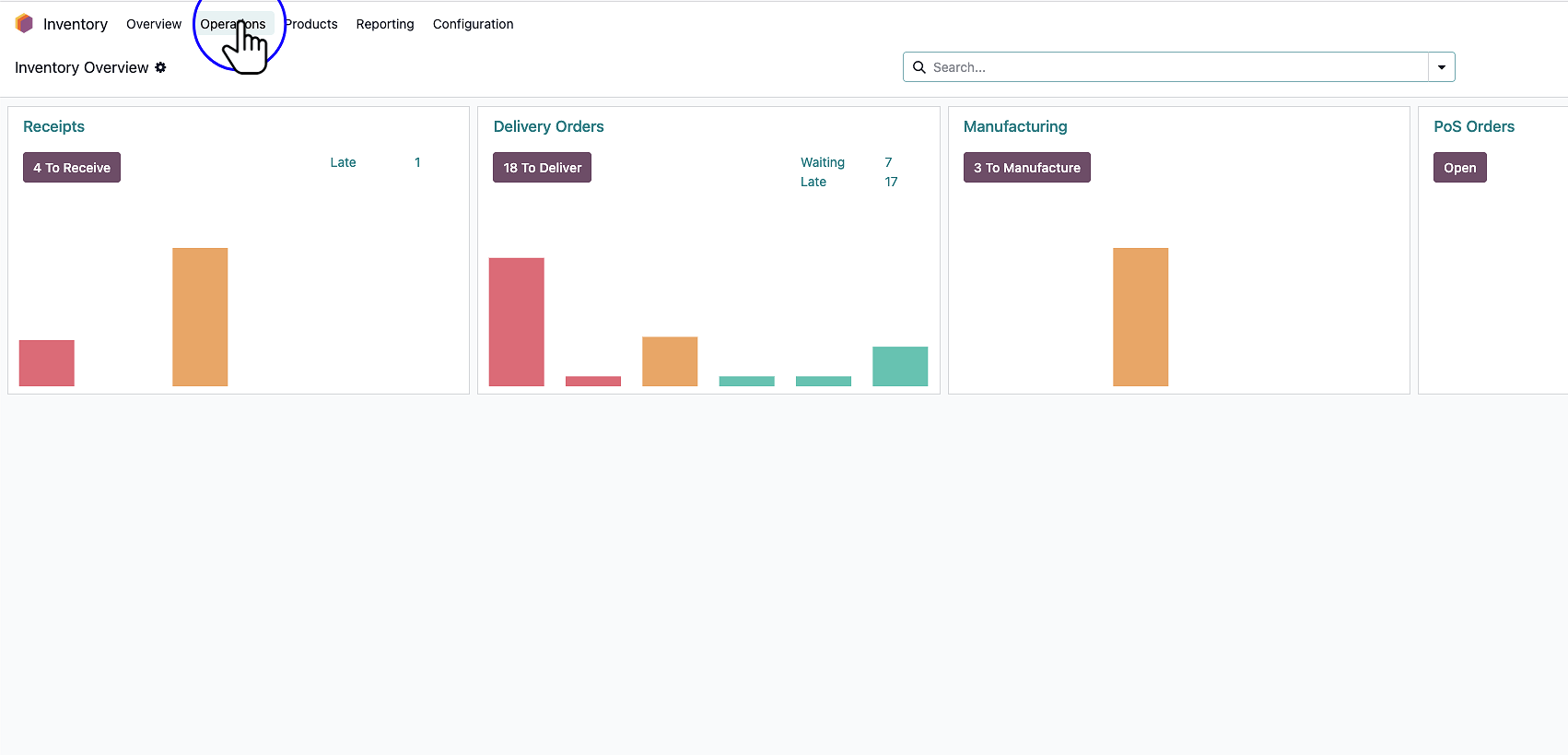Screen dimensions: 1568x755
Task: Open the Delivery Orders title link
Action: click(548, 126)
